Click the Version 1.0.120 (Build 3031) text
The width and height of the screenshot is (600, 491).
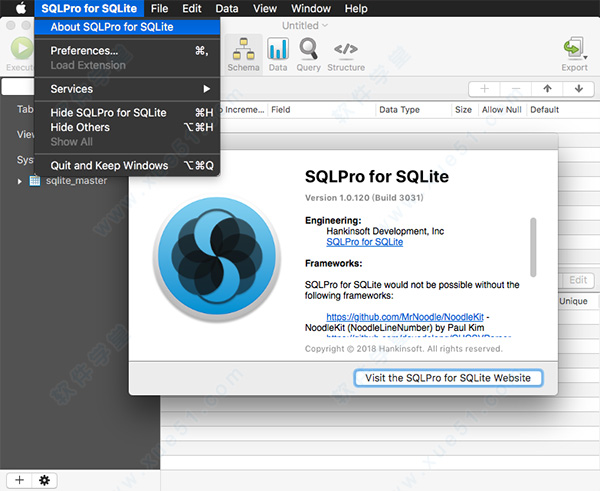pos(364,197)
